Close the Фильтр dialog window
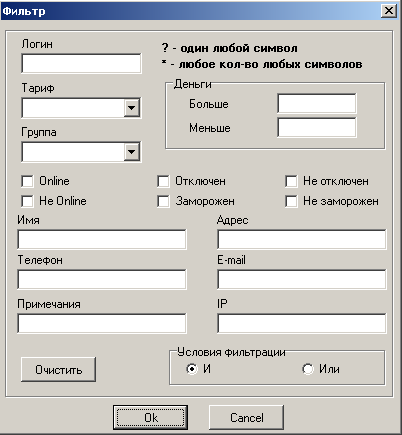The width and height of the screenshot is (402, 435). (389, 11)
